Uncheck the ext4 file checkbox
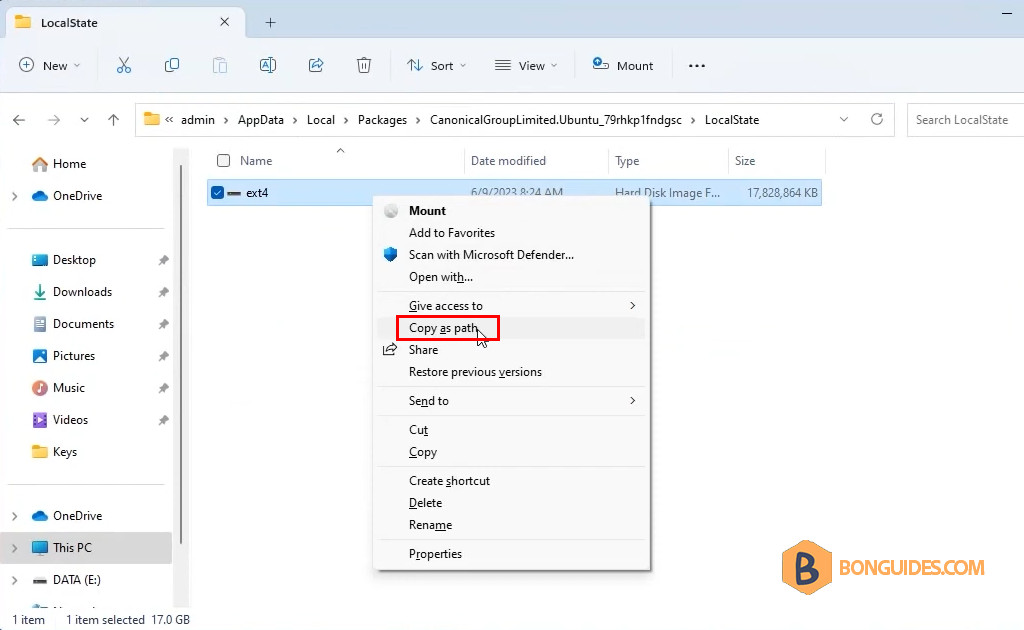 point(217,193)
